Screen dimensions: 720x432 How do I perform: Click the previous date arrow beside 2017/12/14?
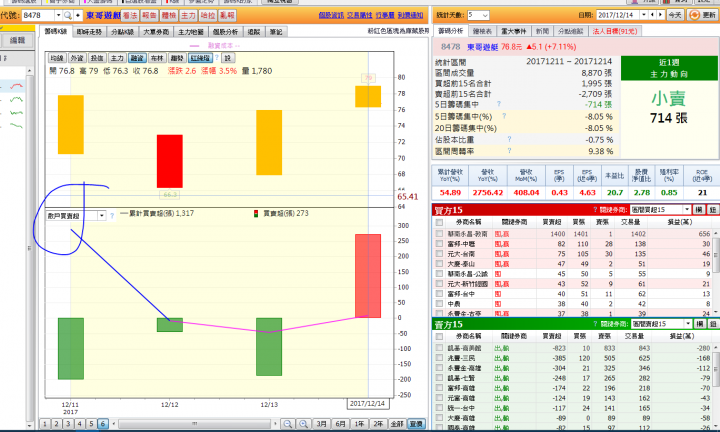pyautogui.click(x=652, y=15)
